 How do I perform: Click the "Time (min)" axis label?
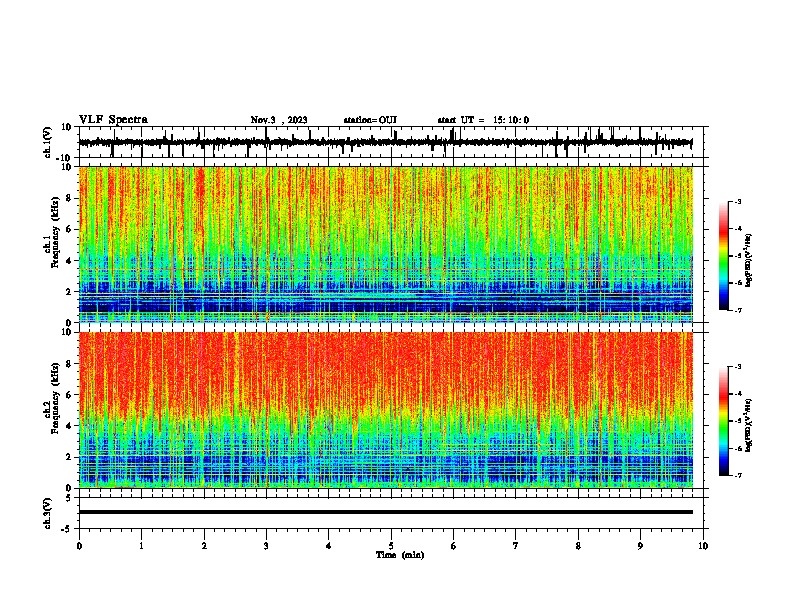tap(400, 555)
